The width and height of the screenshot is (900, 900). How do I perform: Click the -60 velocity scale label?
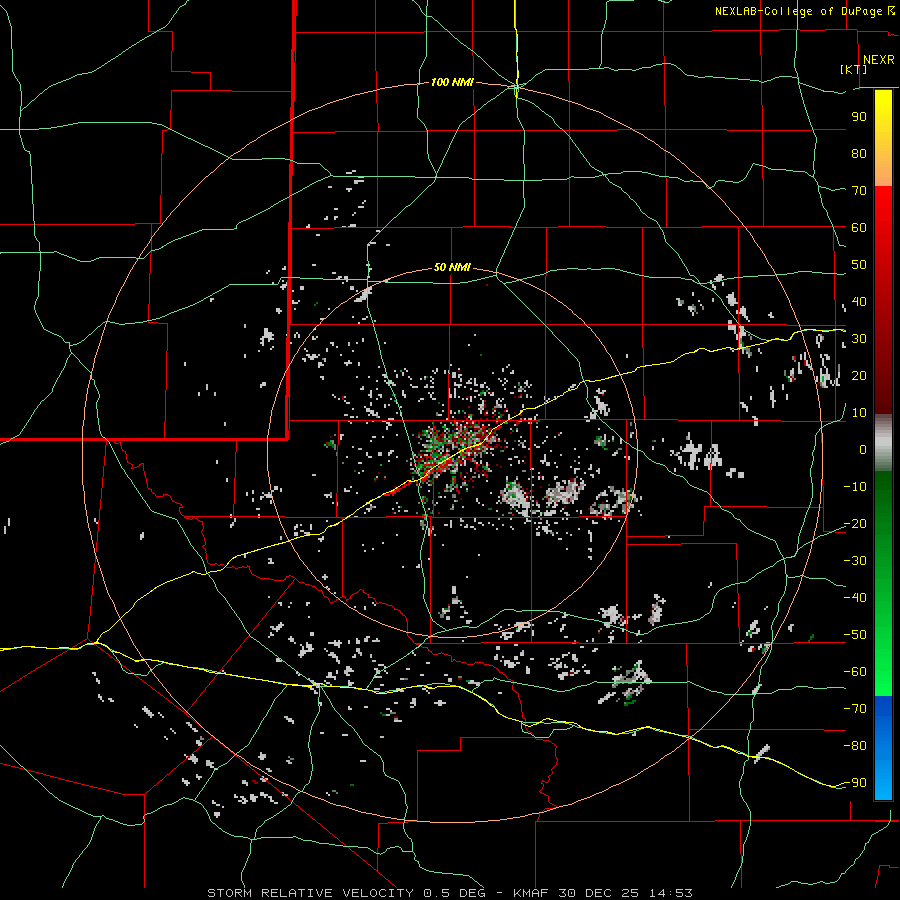click(x=855, y=672)
